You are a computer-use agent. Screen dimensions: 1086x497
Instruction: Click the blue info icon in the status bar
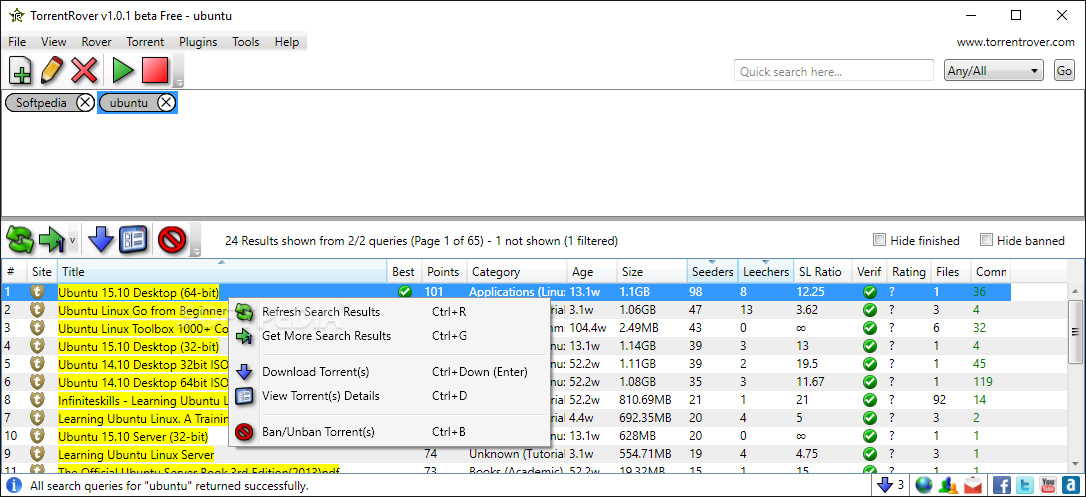15,485
